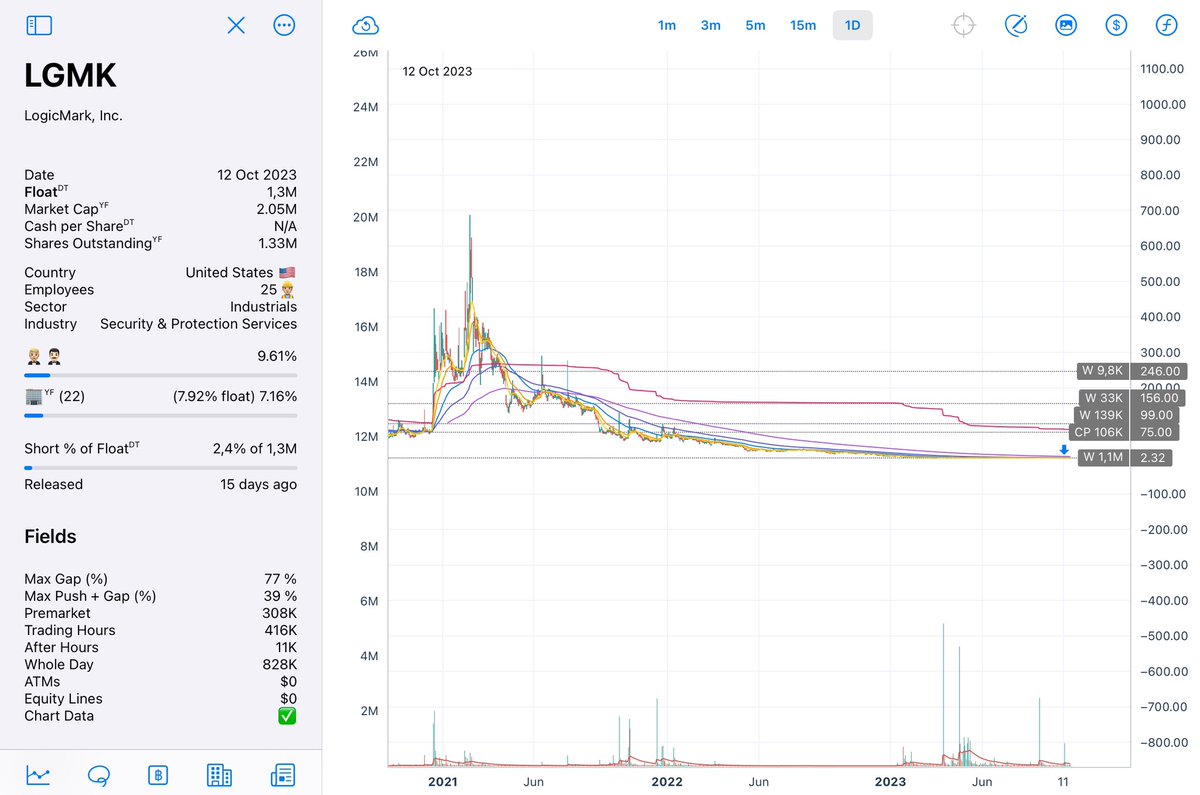1200x795 pixels.
Task: Select the 15m timeframe
Action: [x=803, y=25]
